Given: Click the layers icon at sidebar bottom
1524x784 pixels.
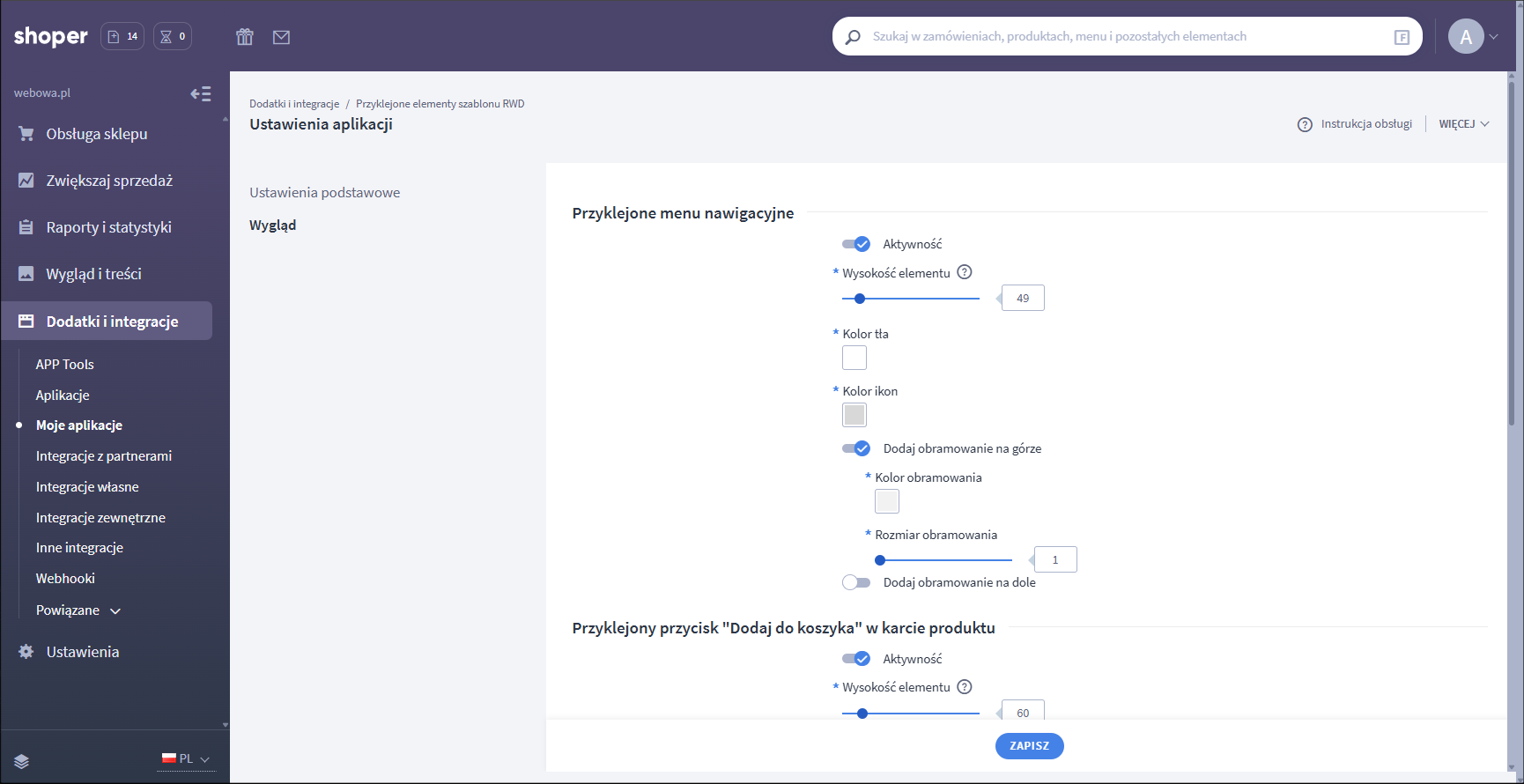Looking at the screenshot, I should tap(22, 761).
